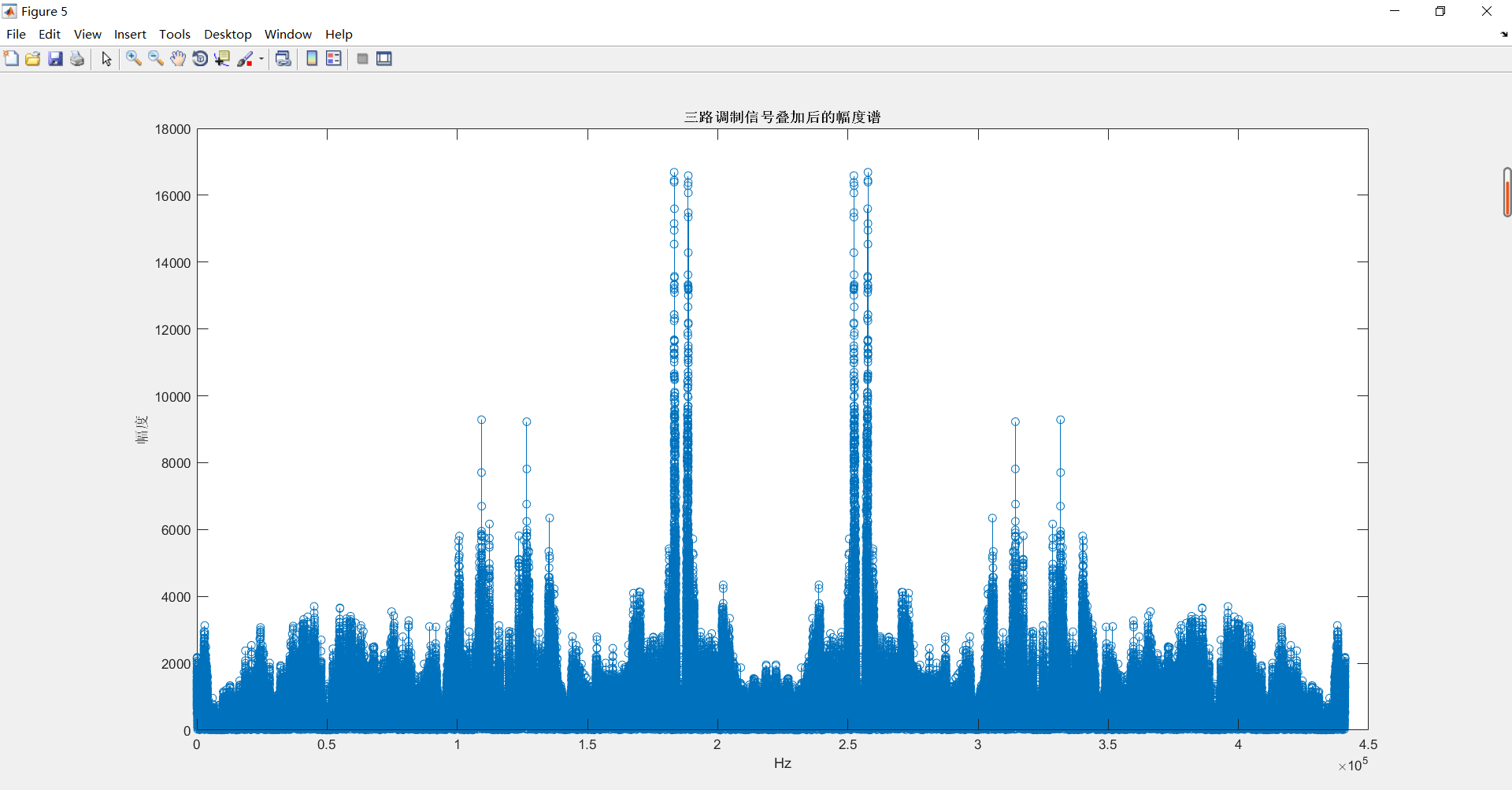Open the Desktop menu
The width and height of the screenshot is (1512, 790).
pyautogui.click(x=228, y=34)
